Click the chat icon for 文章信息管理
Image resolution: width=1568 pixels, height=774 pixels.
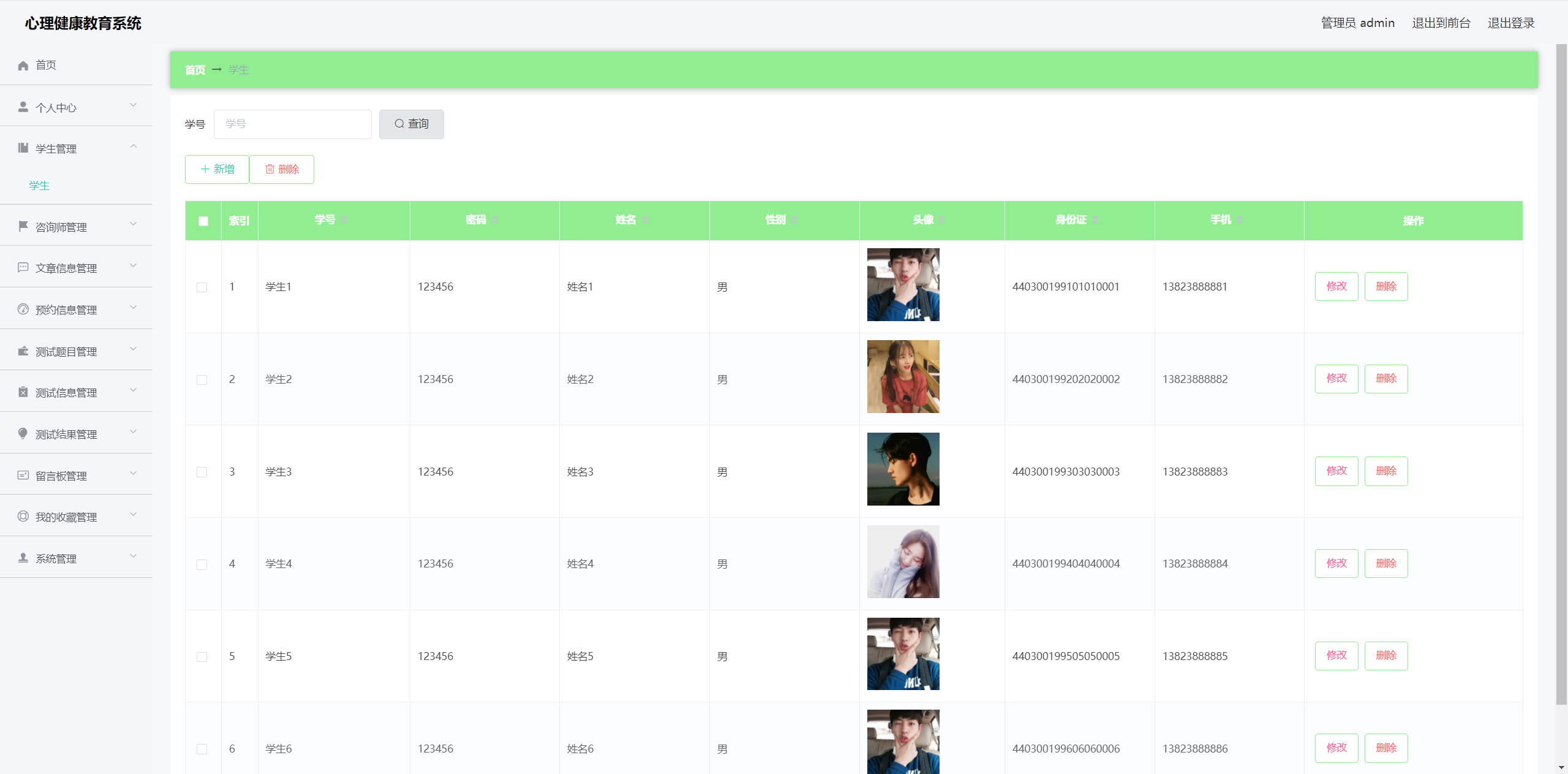coord(23,268)
